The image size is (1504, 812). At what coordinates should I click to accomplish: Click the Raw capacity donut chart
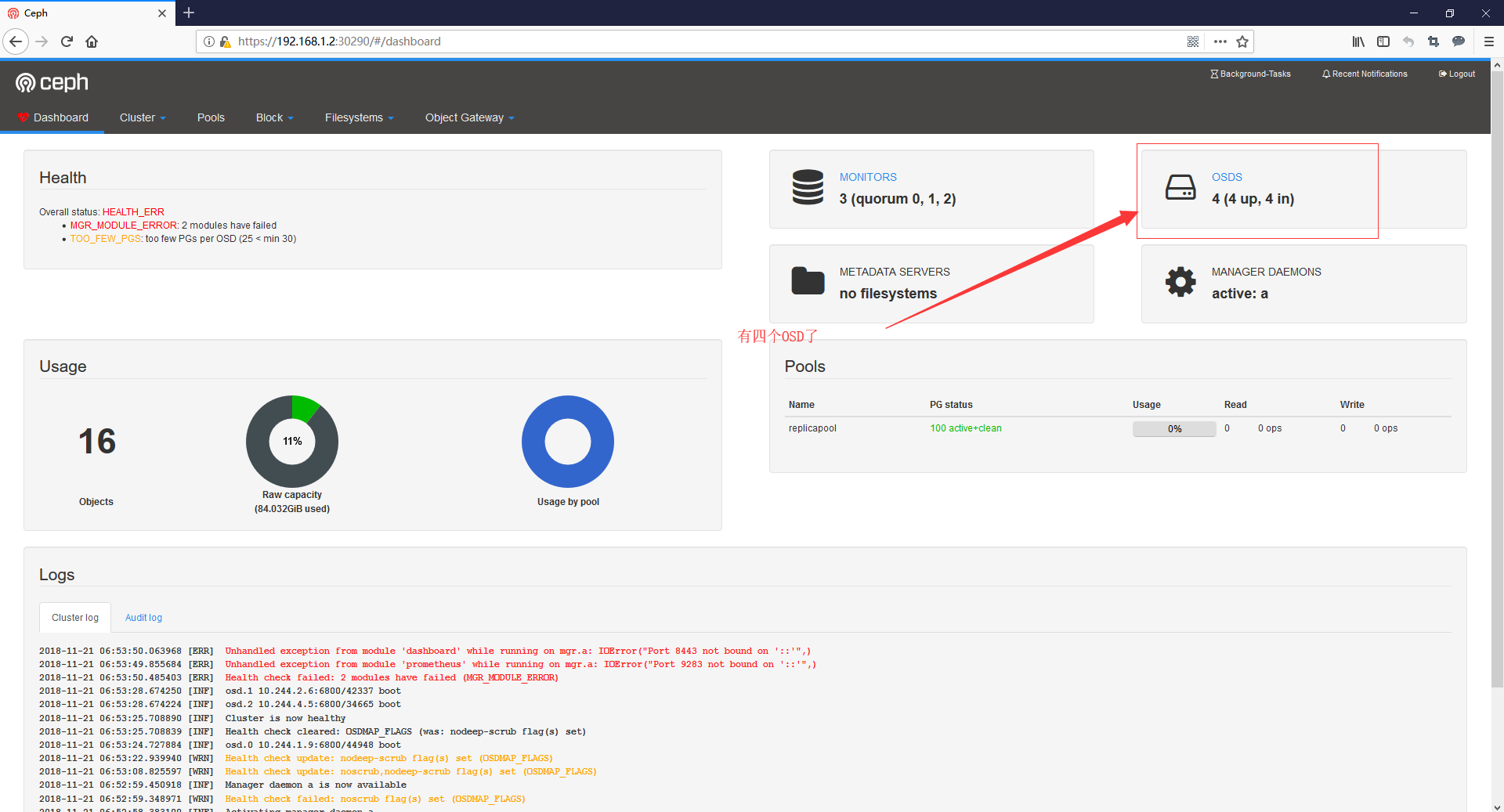[292, 442]
